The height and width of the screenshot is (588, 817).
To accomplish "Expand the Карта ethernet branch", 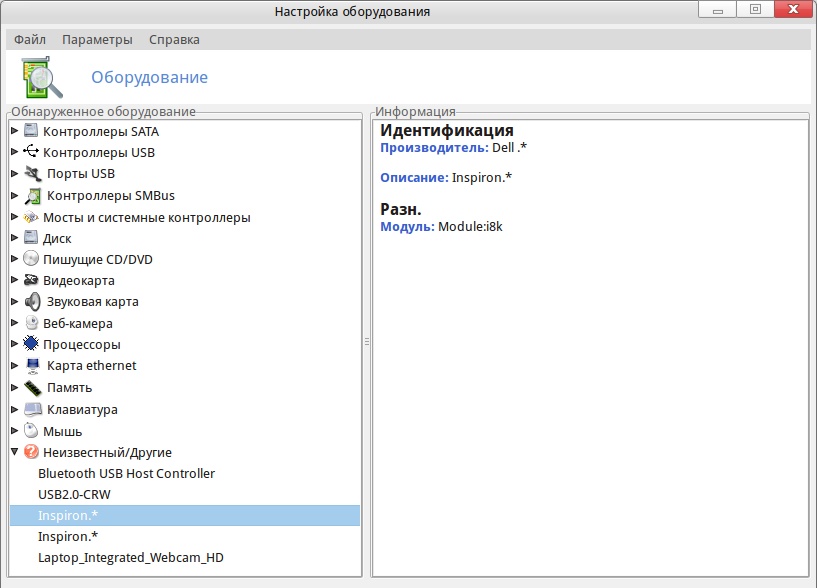I will 15,365.
